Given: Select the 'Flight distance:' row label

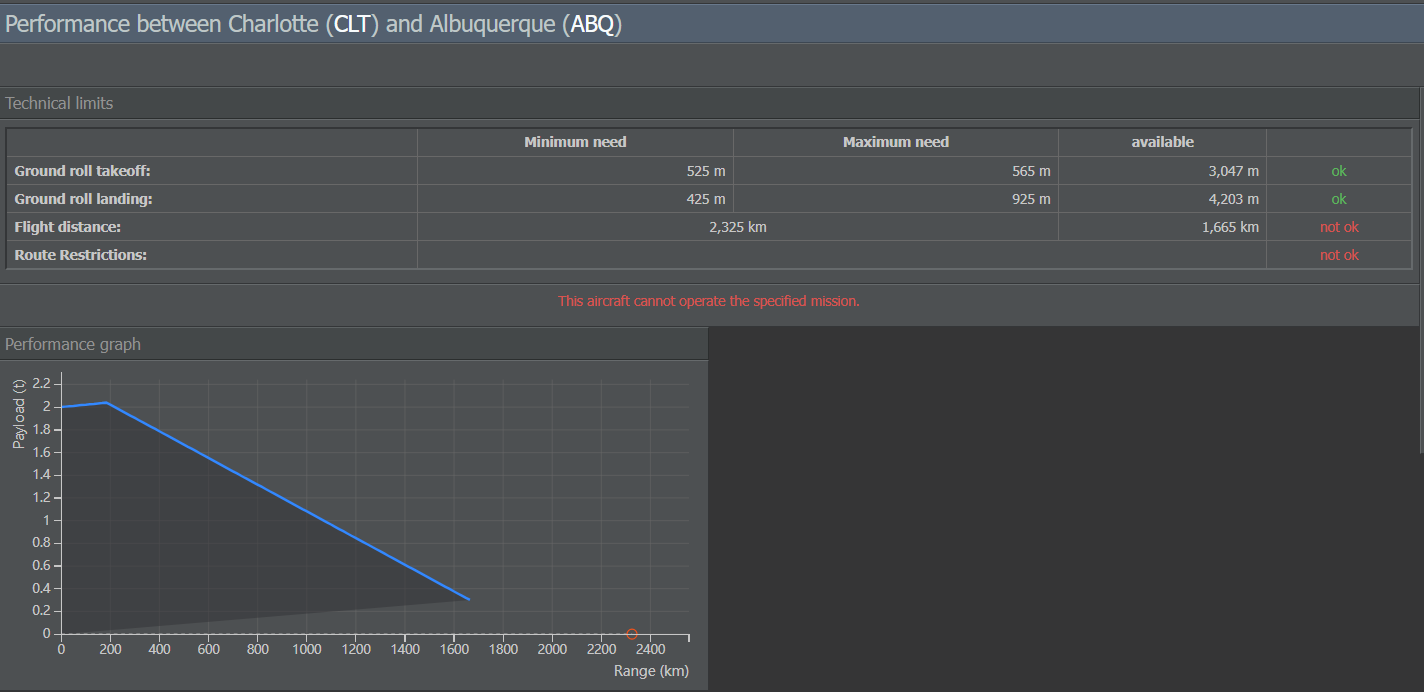Looking at the screenshot, I should pyautogui.click(x=67, y=227).
